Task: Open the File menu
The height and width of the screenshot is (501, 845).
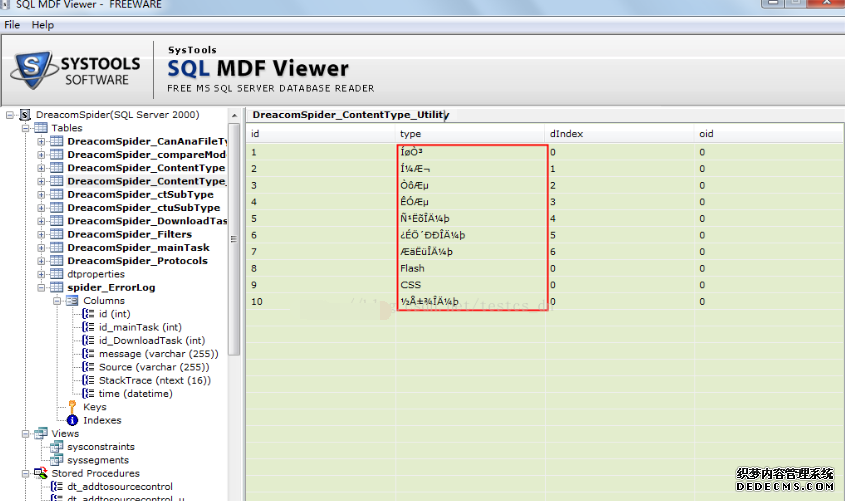Action: (x=12, y=25)
